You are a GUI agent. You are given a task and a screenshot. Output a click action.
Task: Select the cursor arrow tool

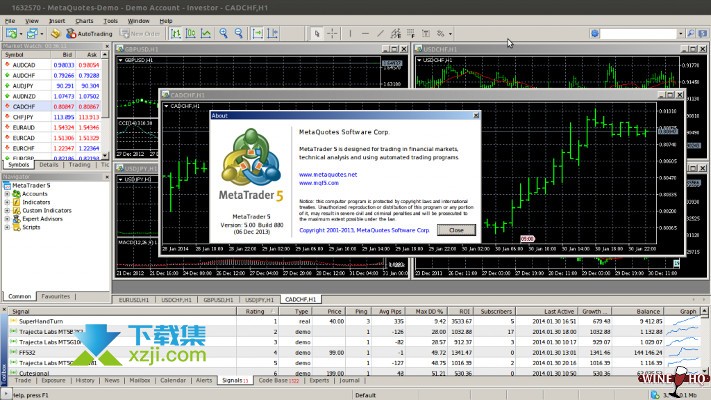click(317, 34)
